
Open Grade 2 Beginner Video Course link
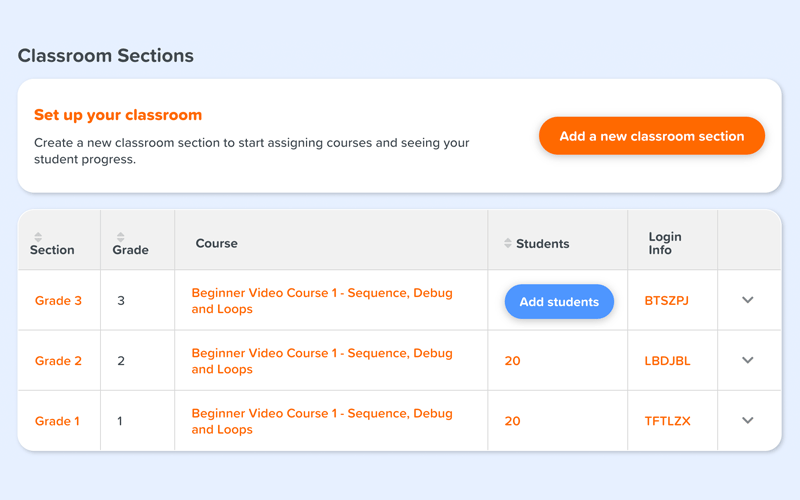click(321, 361)
